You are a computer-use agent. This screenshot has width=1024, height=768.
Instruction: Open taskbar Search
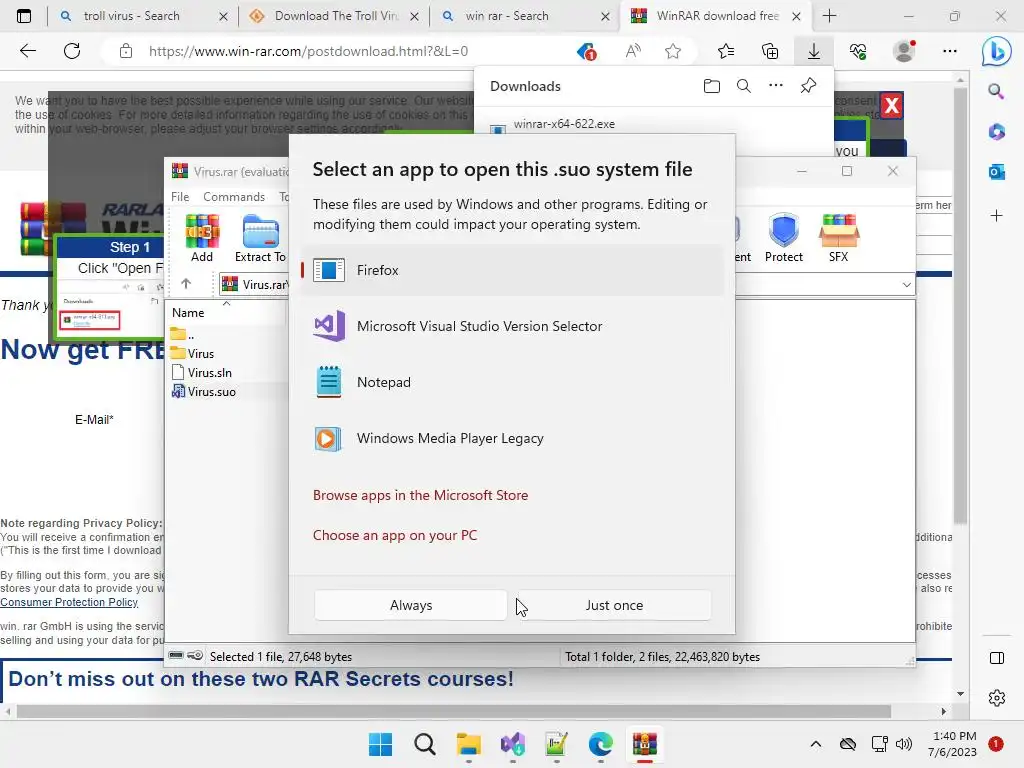coord(424,744)
